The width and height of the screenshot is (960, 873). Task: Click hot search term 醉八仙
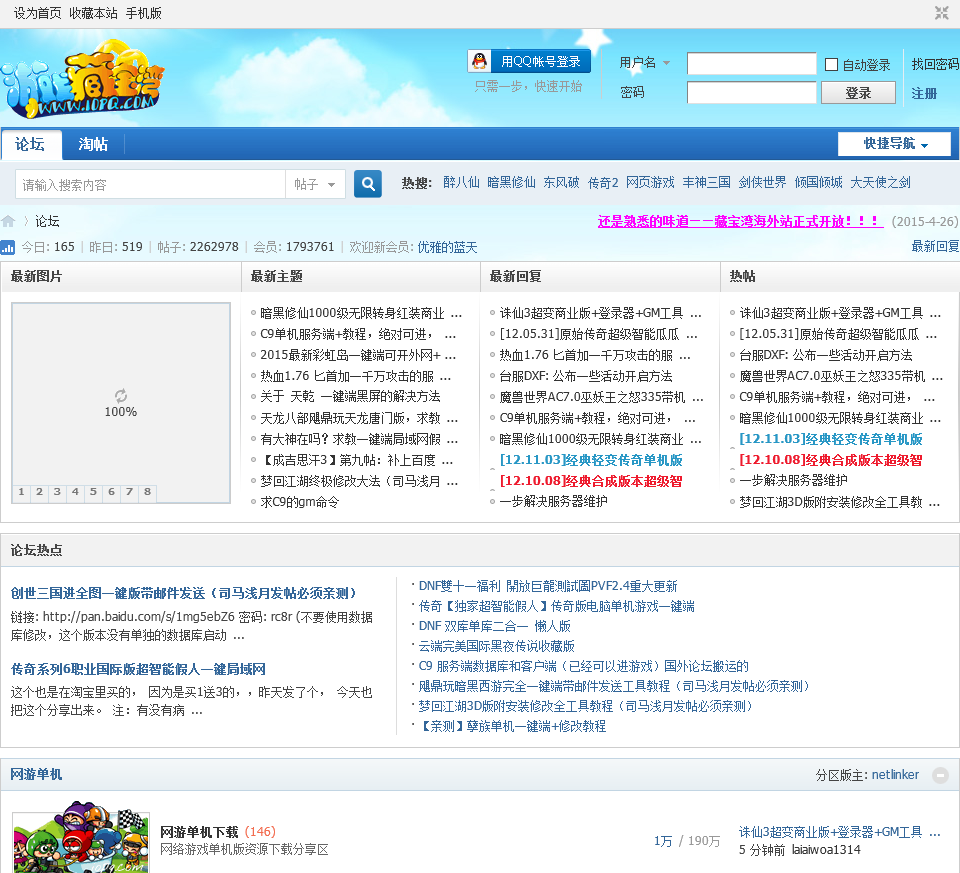(x=461, y=182)
